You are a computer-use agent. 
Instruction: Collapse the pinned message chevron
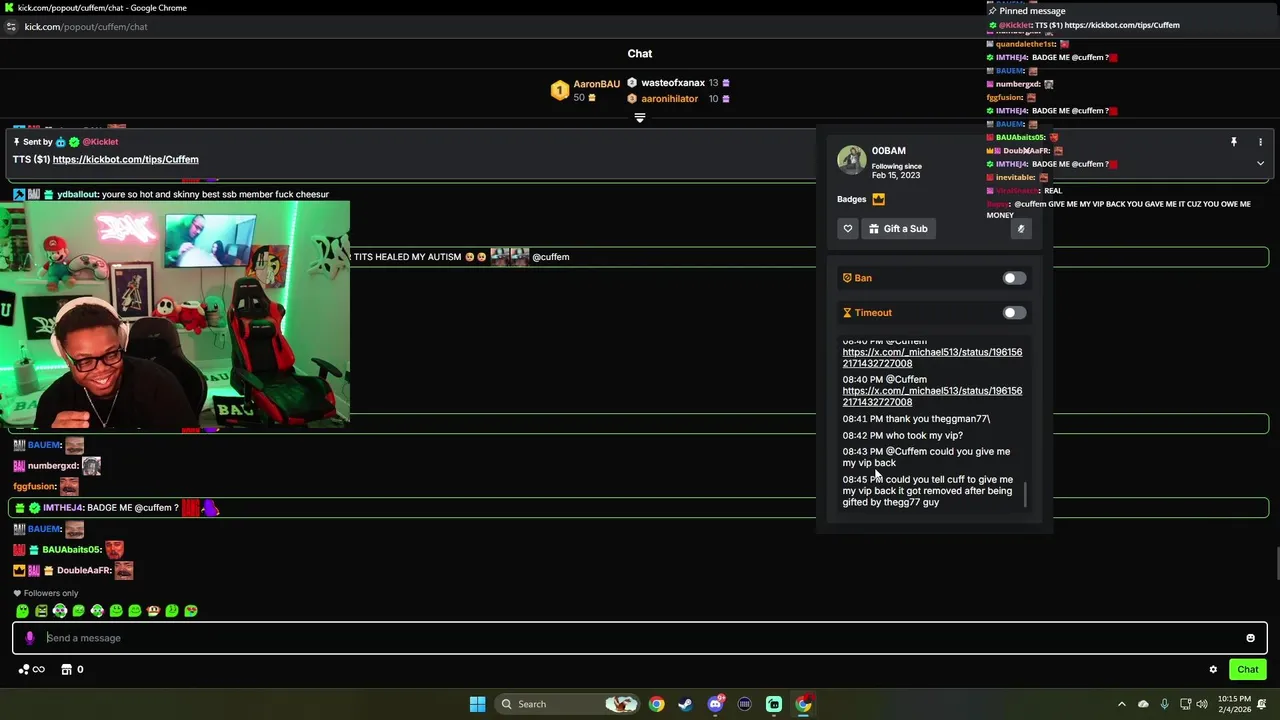pos(1260,163)
